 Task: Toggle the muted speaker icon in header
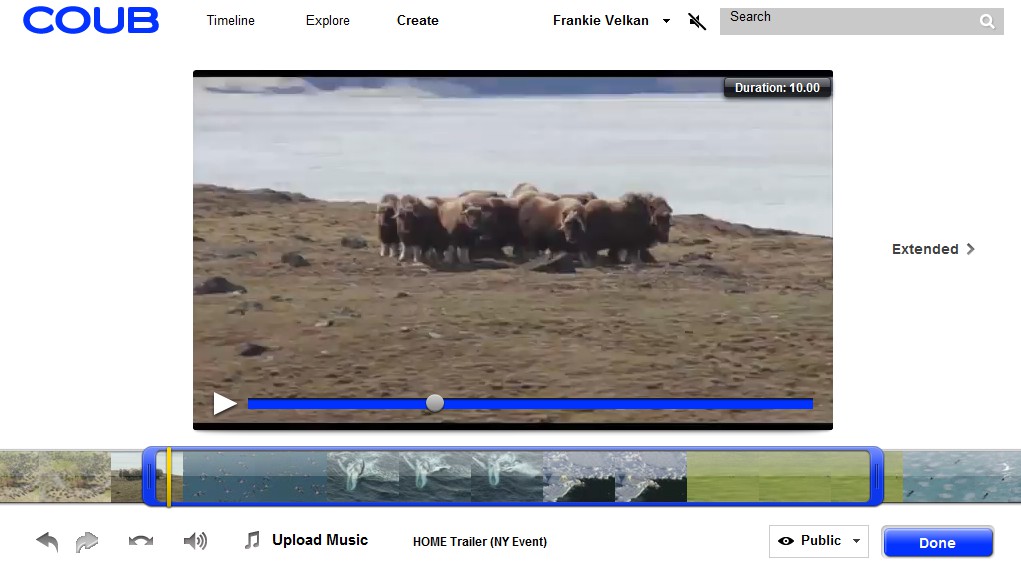click(697, 21)
